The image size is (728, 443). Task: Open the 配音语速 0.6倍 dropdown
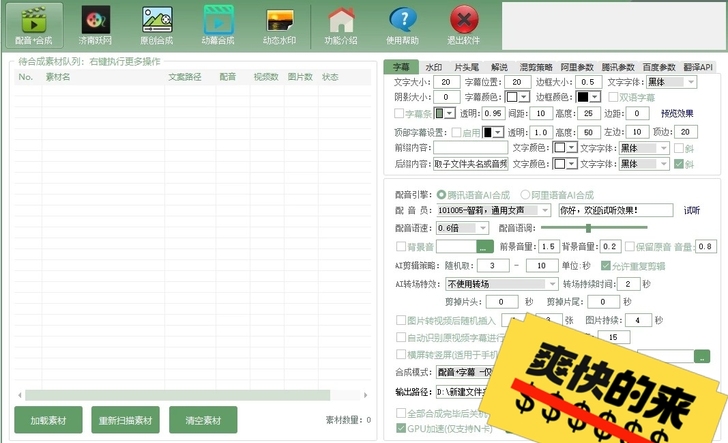pos(462,228)
